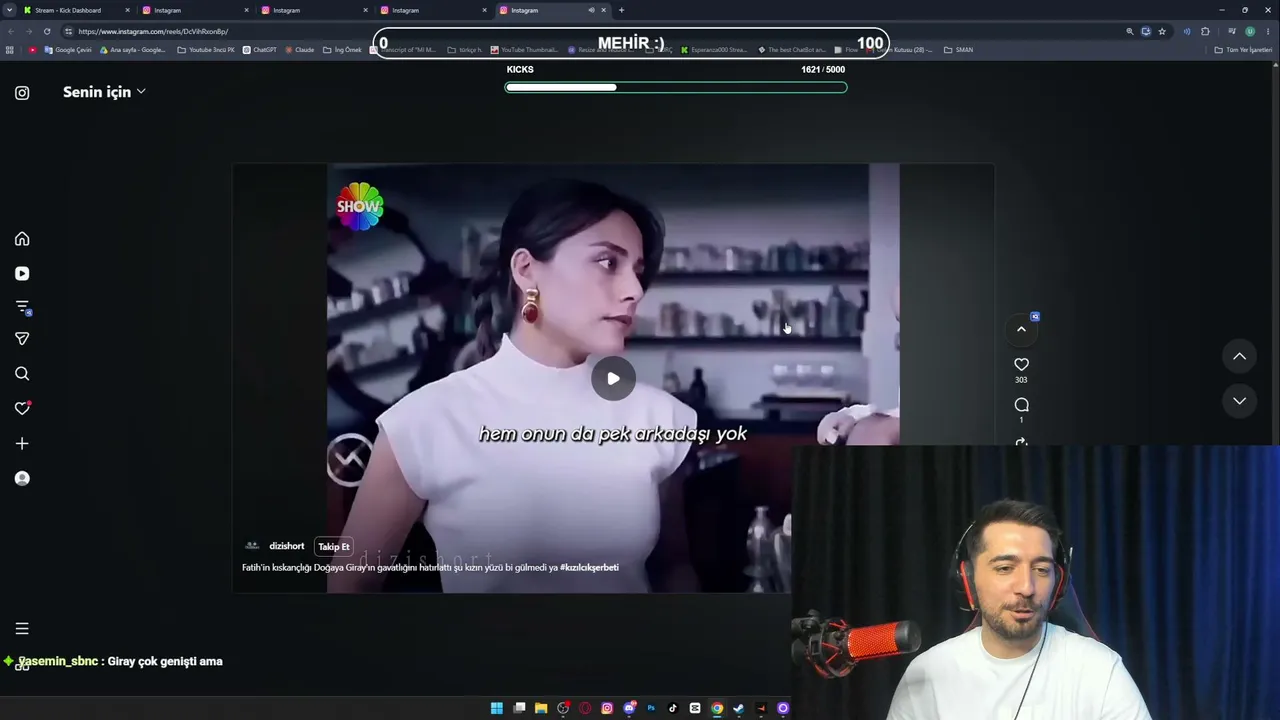Open a new browser tab
Image resolution: width=1280 pixels, height=720 pixels.
tap(621, 10)
